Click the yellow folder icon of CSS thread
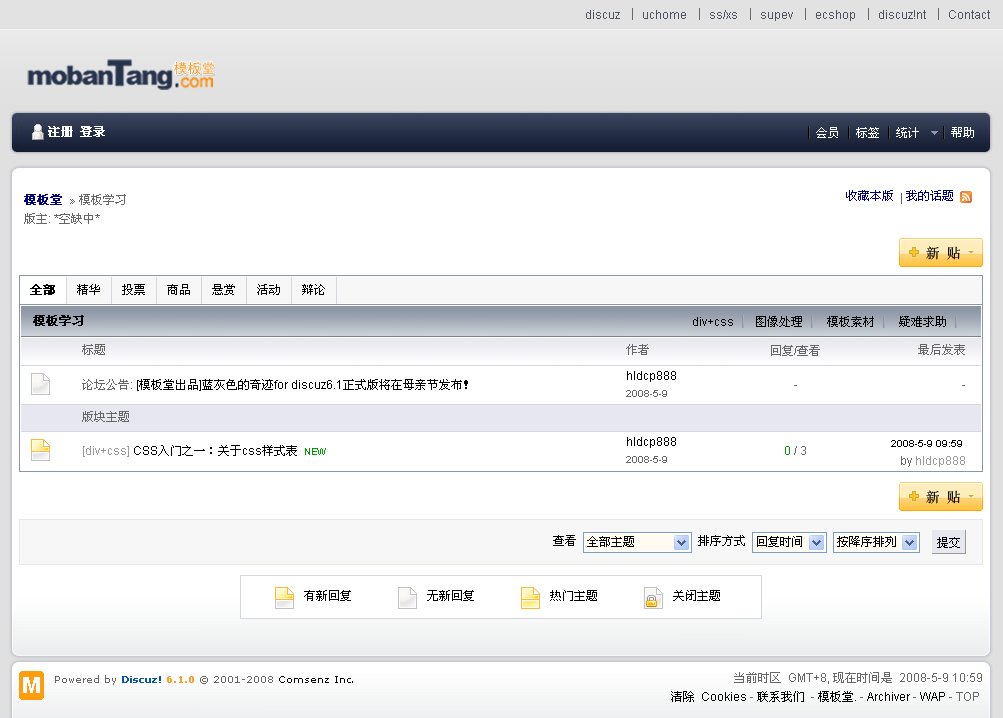Image resolution: width=1003 pixels, height=718 pixels. [x=40, y=450]
